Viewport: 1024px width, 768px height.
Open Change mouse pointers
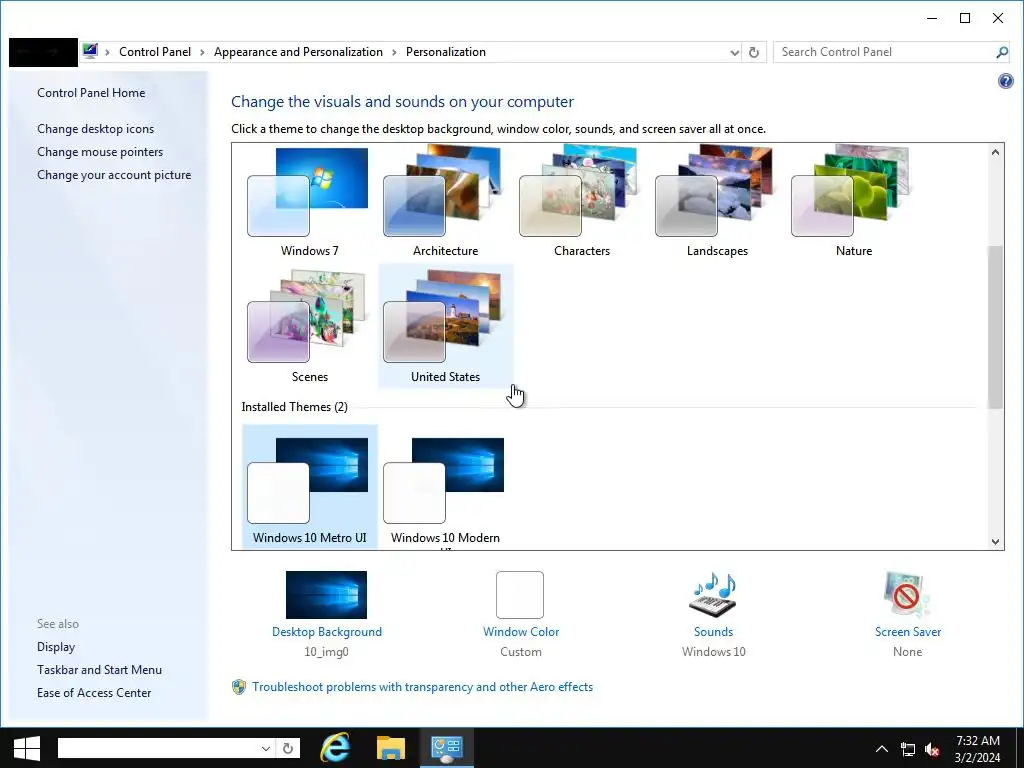click(100, 152)
